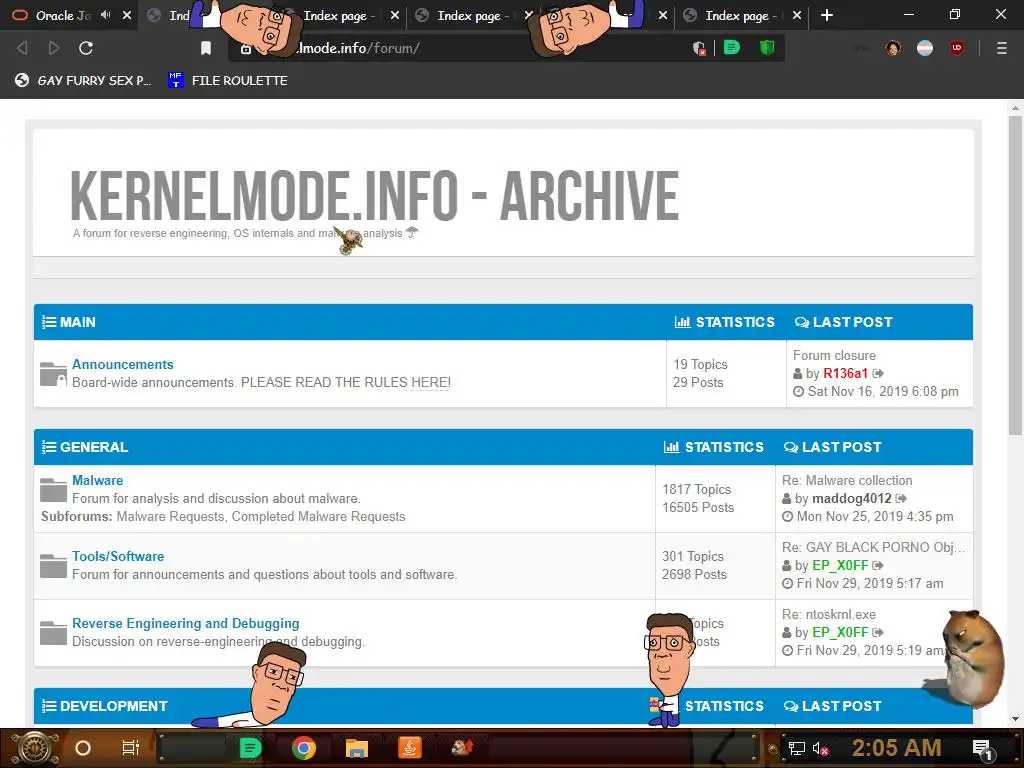The width and height of the screenshot is (1024, 768).
Task: Click the 2:05 AM taskbar clock
Action: [x=896, y=748]
